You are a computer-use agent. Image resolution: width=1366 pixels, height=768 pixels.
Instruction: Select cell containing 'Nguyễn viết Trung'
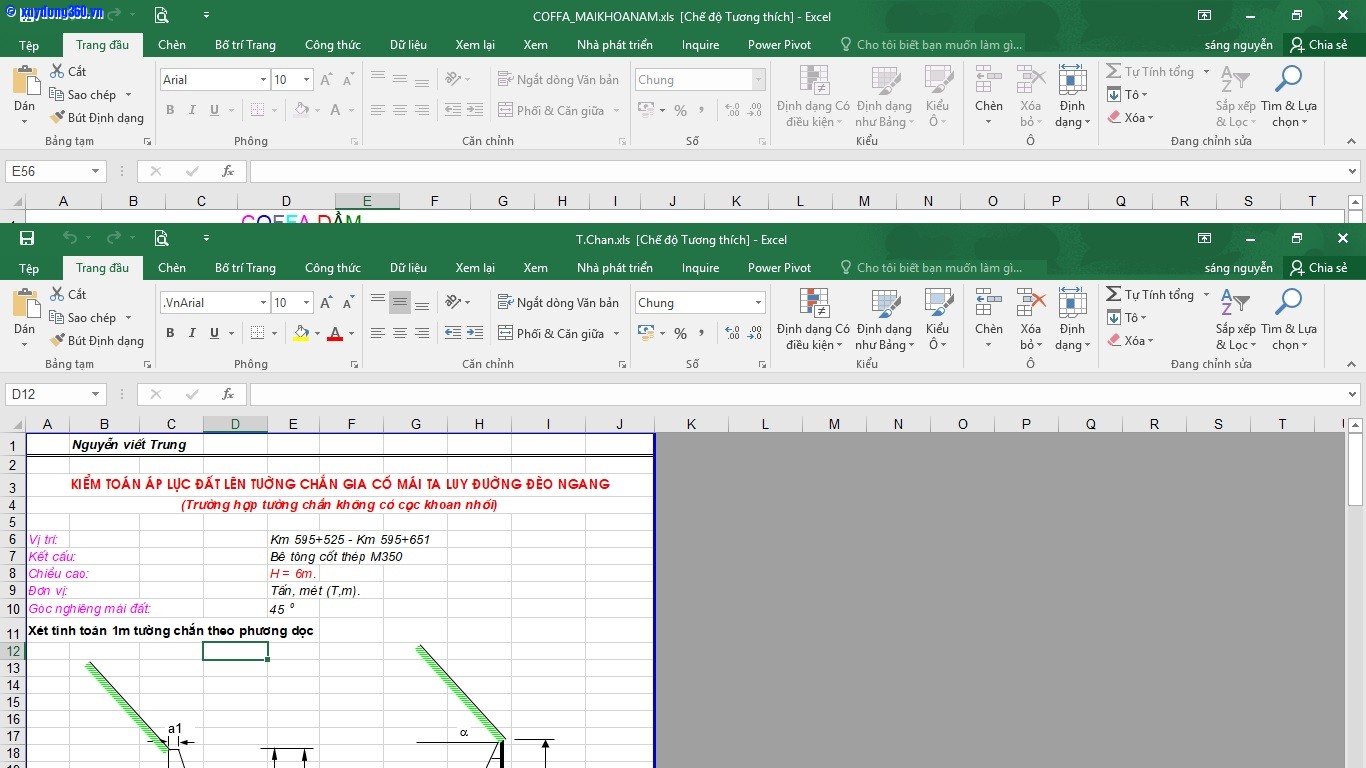pyautogui.click(x=128, y=445)
